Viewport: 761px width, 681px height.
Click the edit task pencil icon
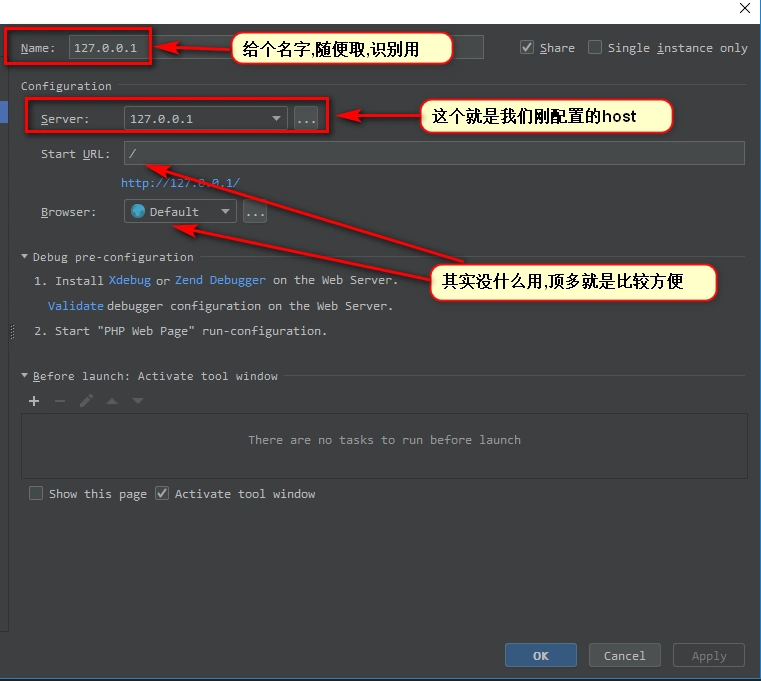coord(86,401)
